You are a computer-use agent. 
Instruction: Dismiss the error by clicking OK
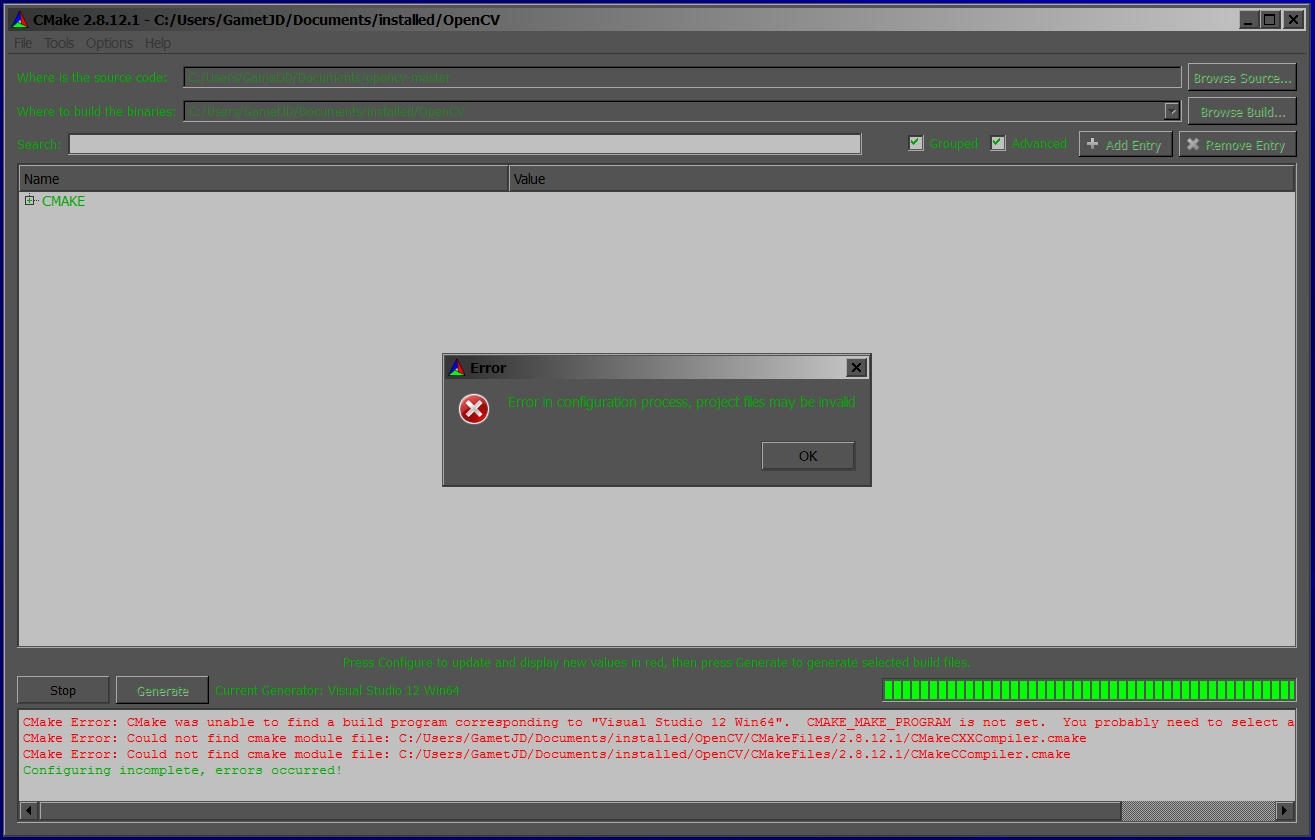tap(808, 456)
